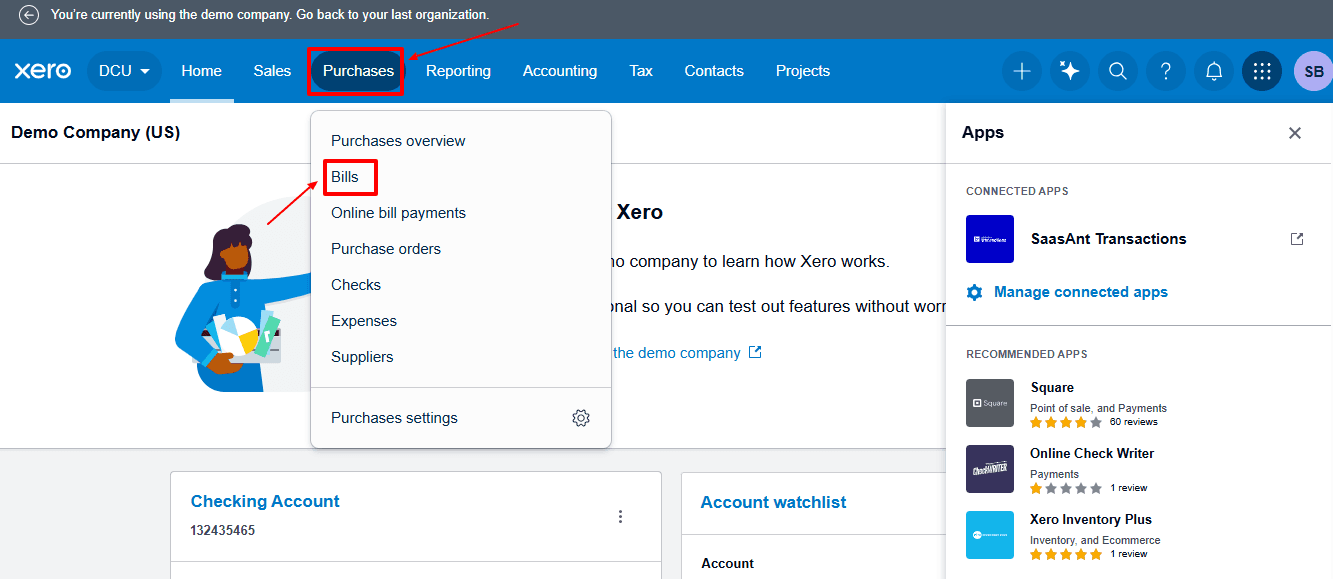Screen dimensions: 1333x579
Task: Click the SB user avatar
Action: pyautogui.click(x=1313, y=71)
